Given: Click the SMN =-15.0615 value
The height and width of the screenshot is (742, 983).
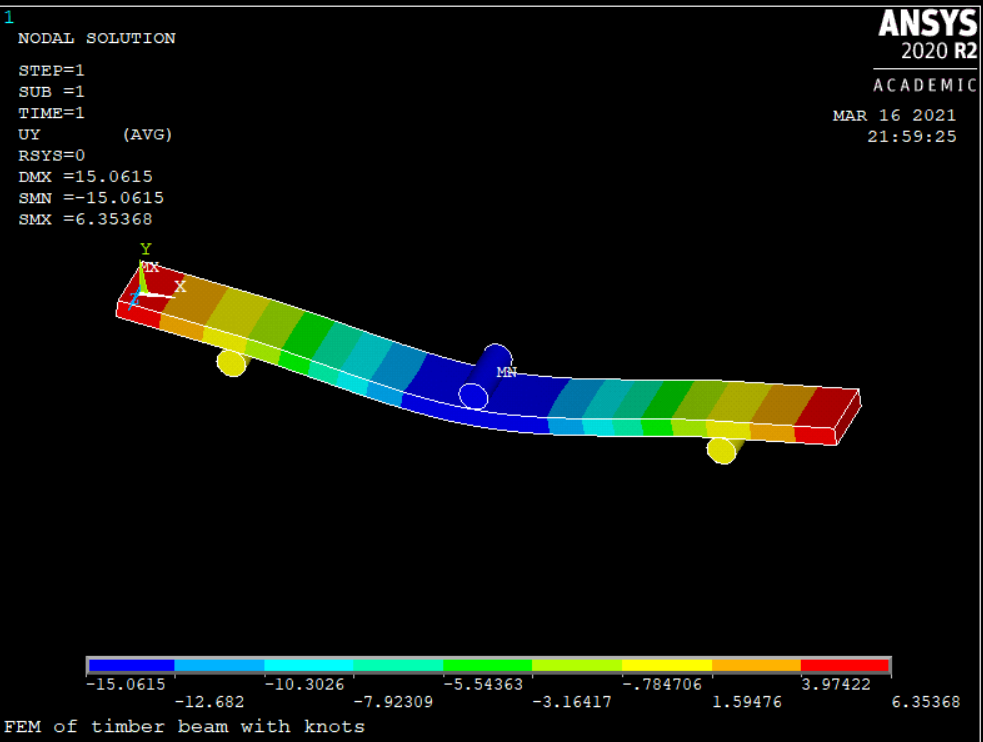Looking at the screenshot, I should (x=91, y=198).
